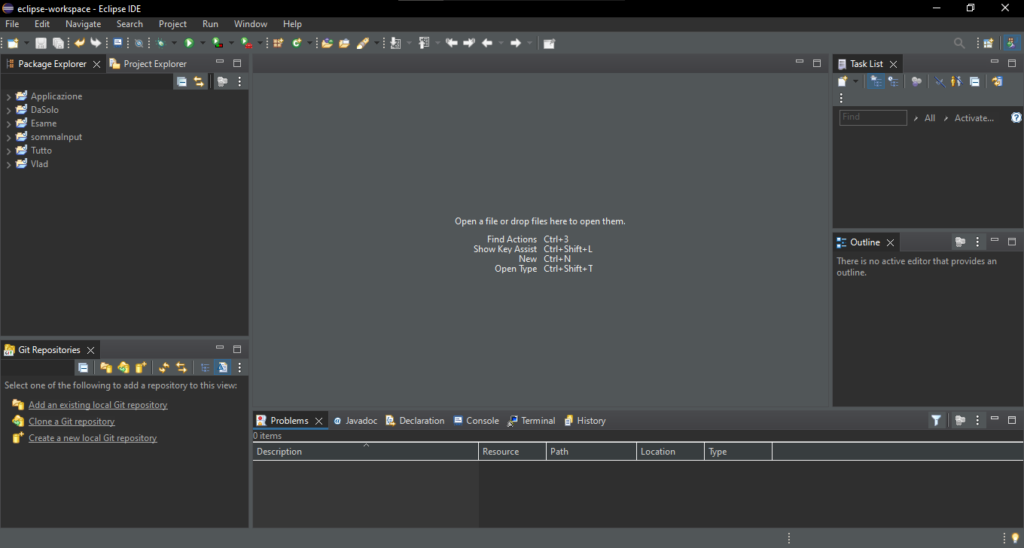Click the New Java Package icon
1024x548 pixels.
click(278, 43)
